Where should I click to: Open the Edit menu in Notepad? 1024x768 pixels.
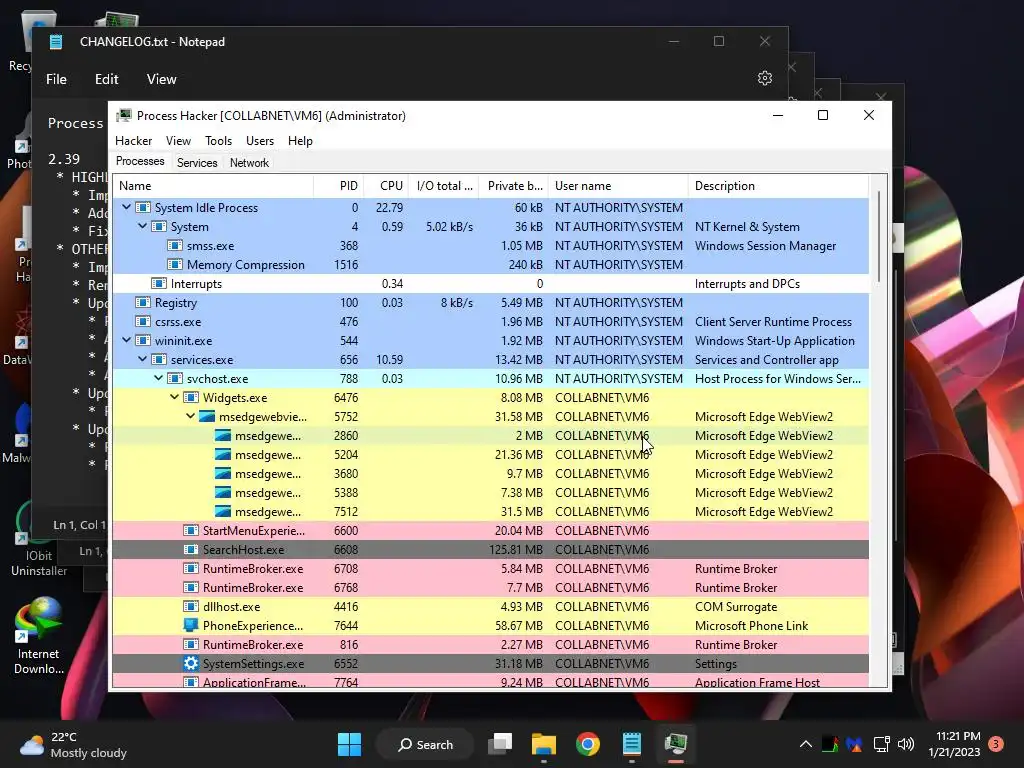tap(106, 79)
